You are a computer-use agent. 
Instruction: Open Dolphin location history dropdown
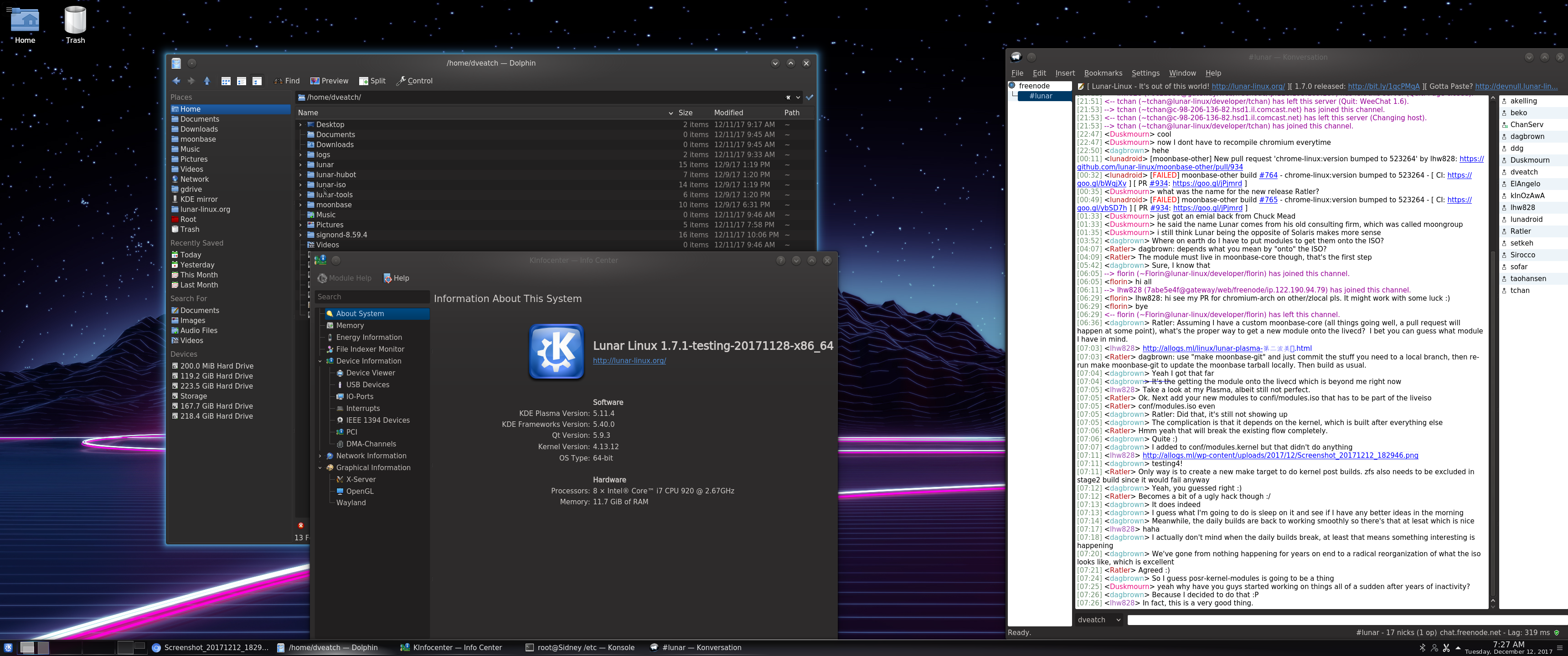click(798, 97)
